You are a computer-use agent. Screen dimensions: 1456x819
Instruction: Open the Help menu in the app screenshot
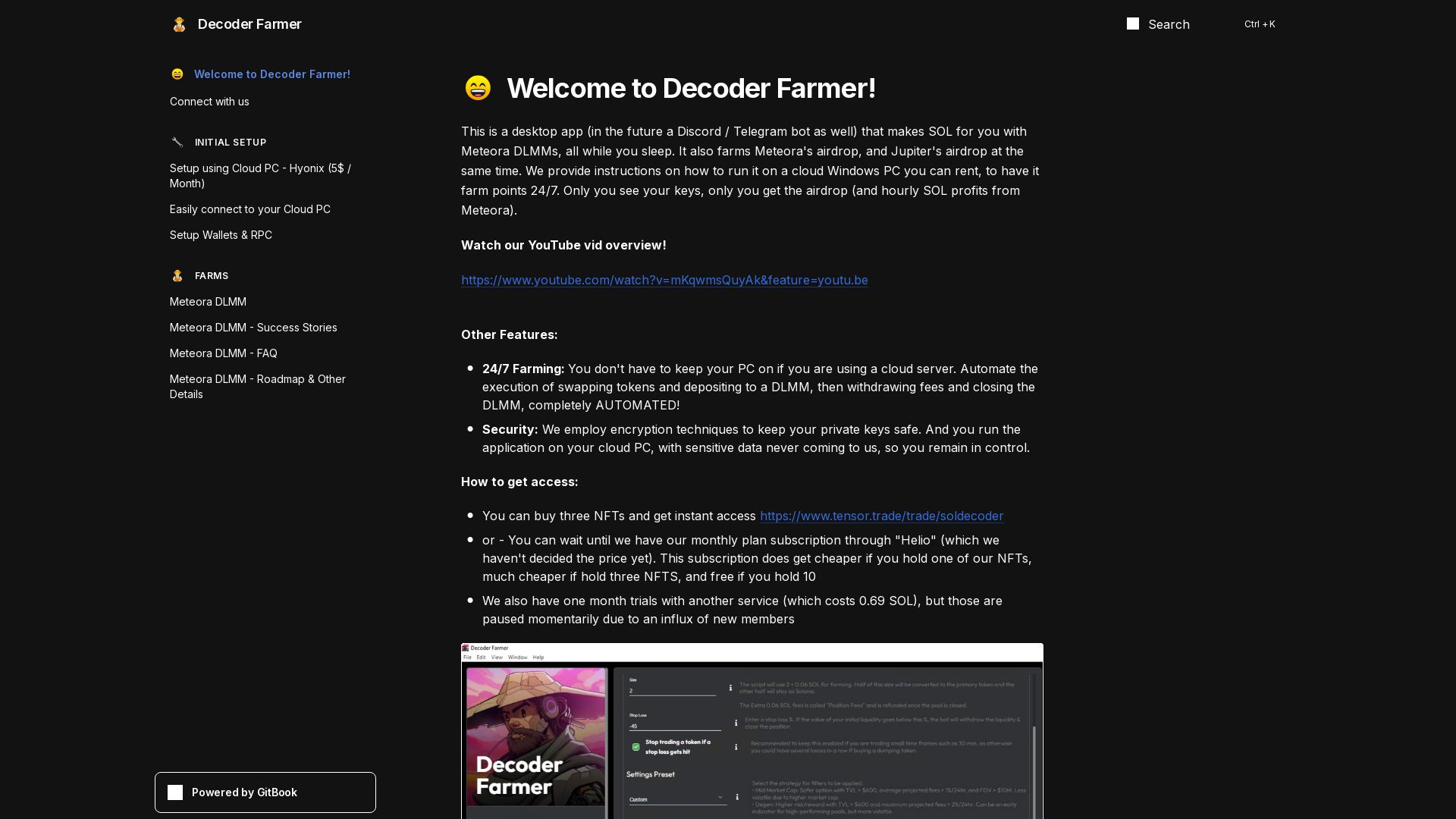(538, 657)
